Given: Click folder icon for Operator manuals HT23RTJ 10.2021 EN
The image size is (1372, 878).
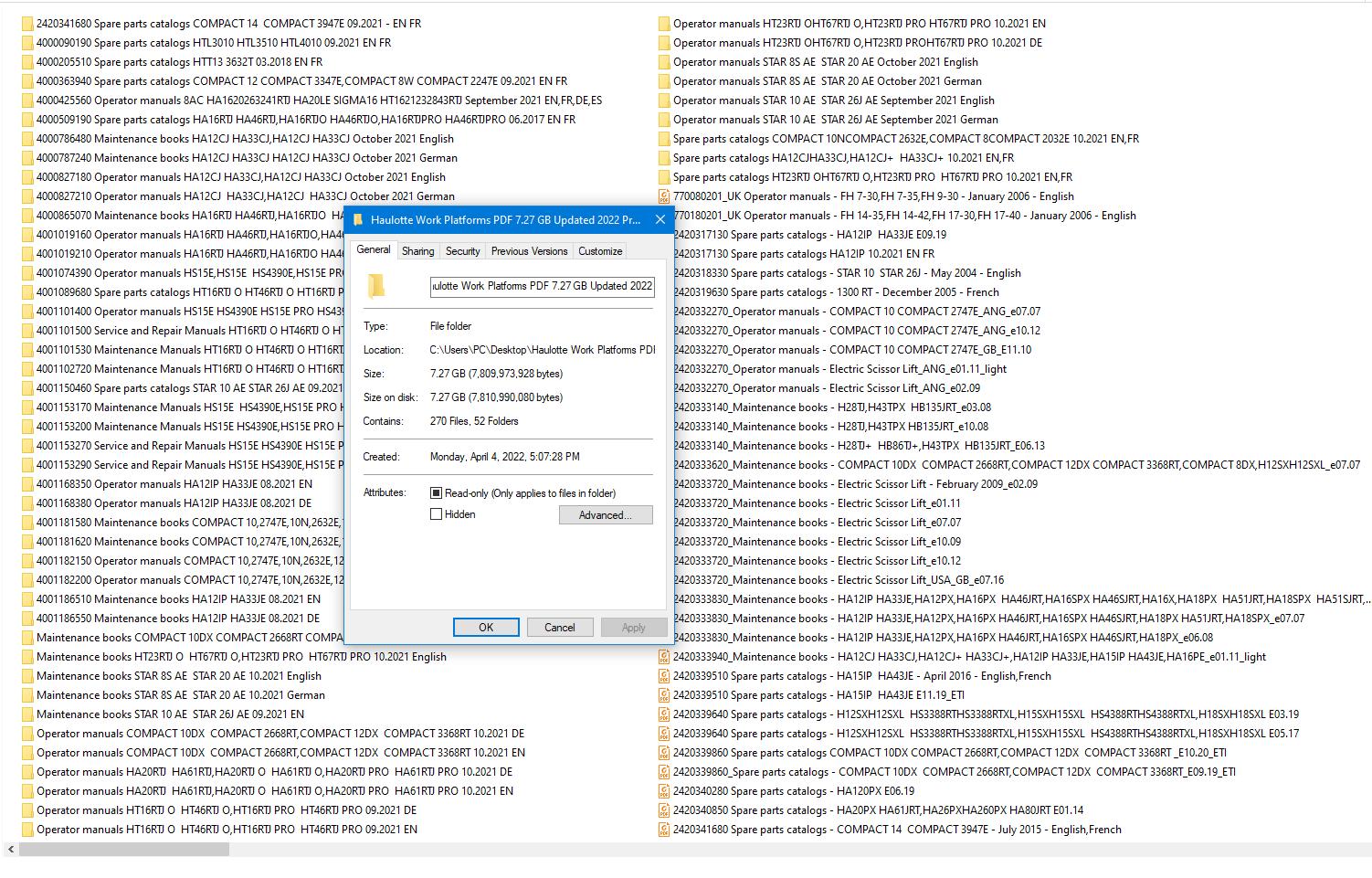Looking at the screenshot, I should 664,24.
